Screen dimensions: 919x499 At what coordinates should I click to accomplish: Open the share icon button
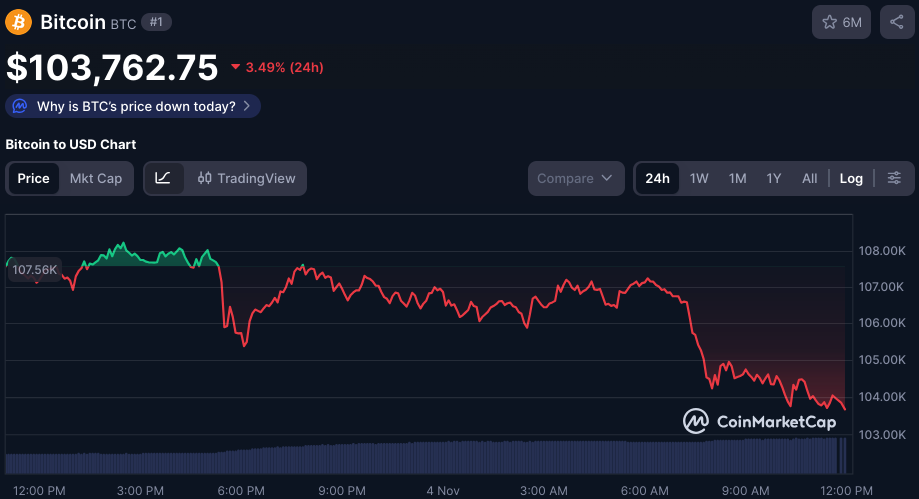coord(896,22)
